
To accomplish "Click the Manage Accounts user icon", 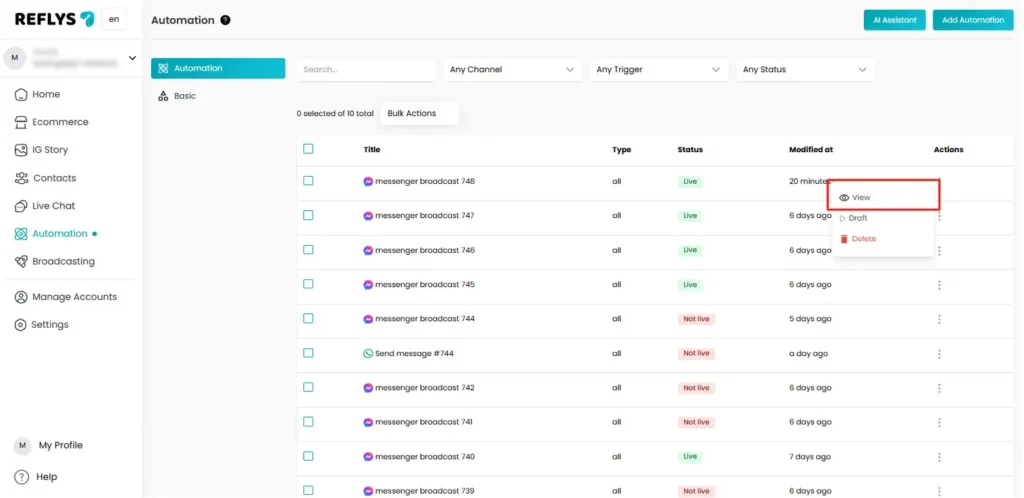I will [21, 297].
